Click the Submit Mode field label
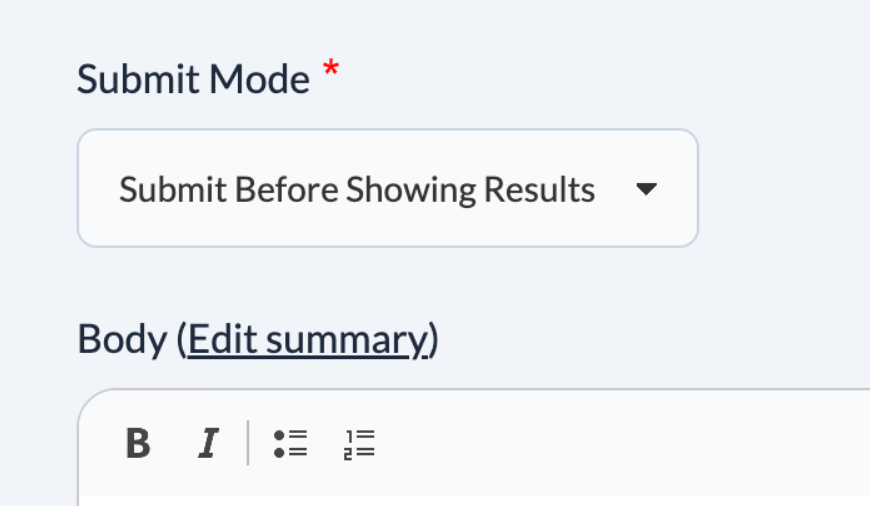This screenshot has height=506, width=870. click(193, 79)
